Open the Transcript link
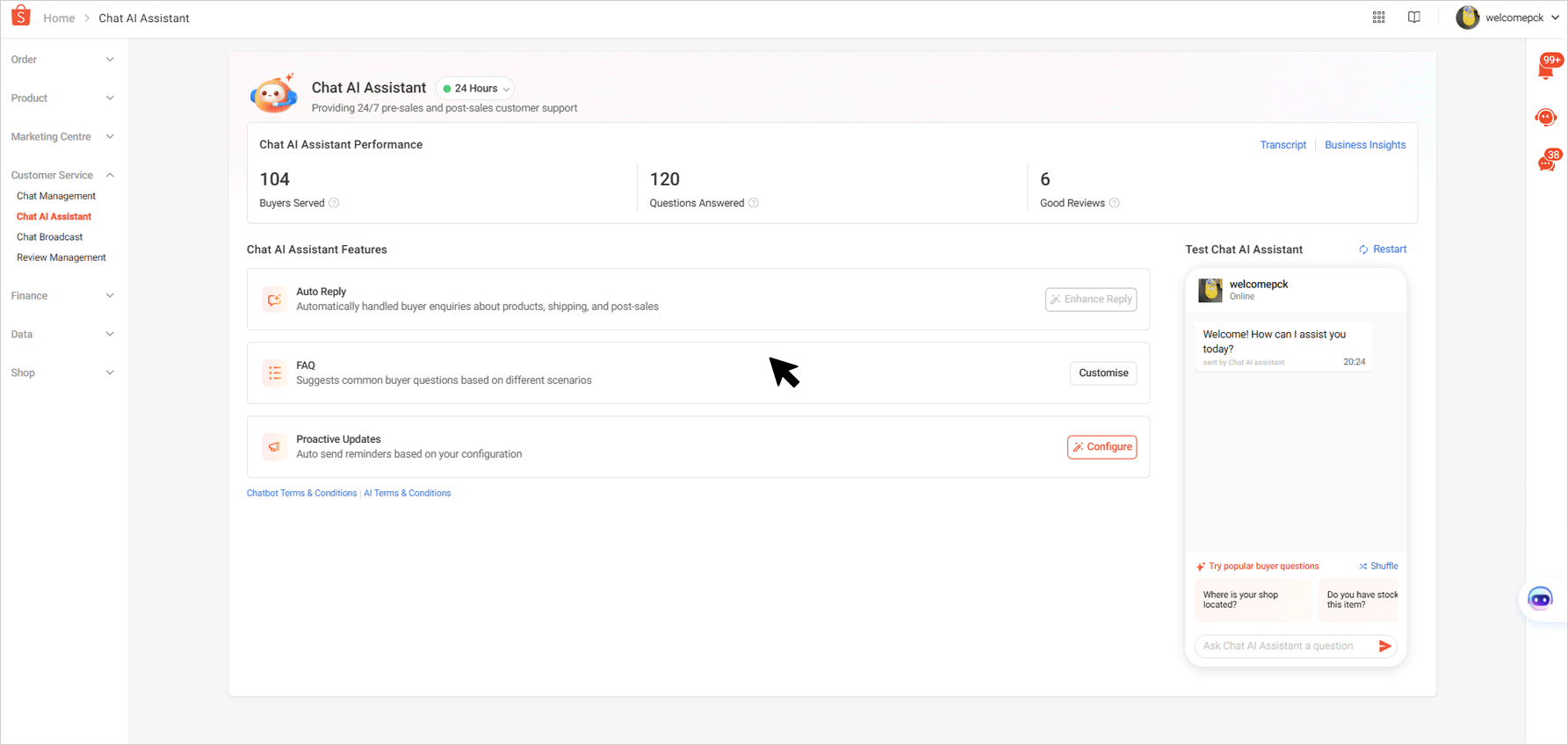Image resolution: width=1568 pixels, height=745 pixels. click(1283, 145)
